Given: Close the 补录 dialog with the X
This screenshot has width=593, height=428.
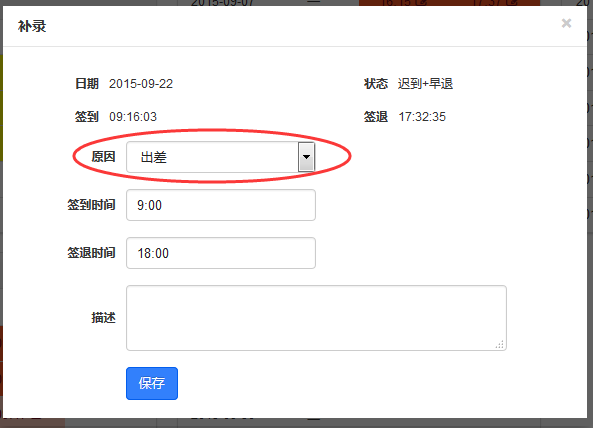Looking at the screenshot, I should (566, 23).
